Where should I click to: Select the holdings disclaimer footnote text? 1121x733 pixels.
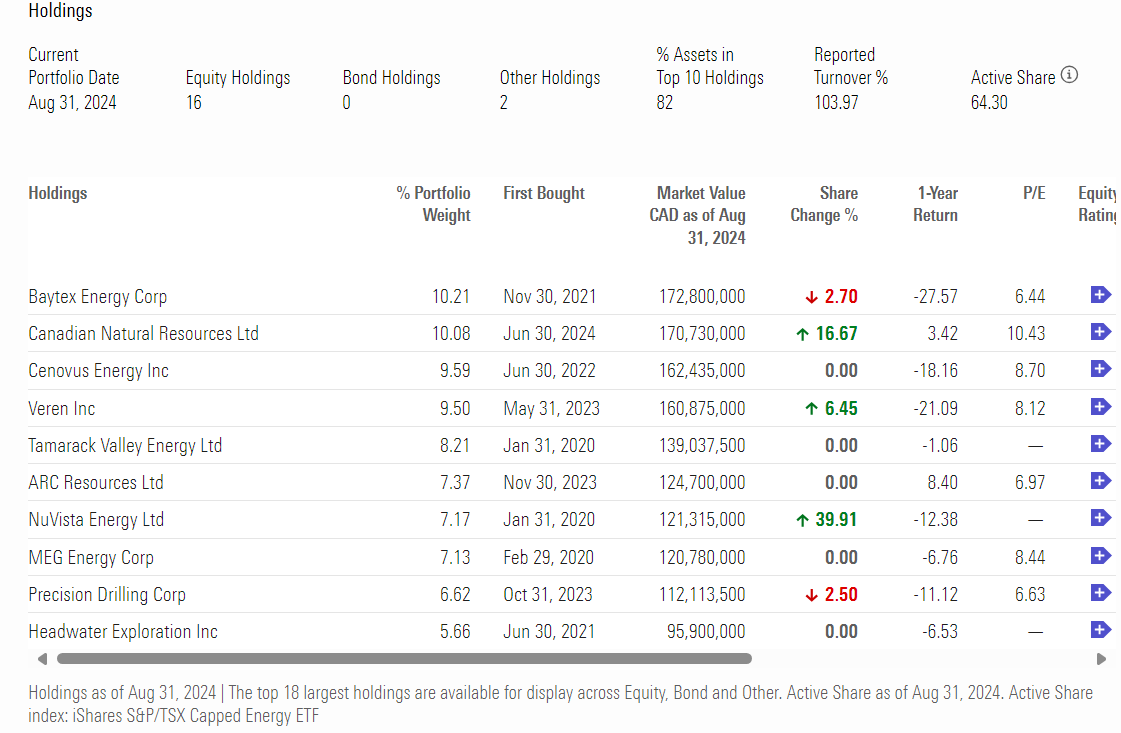click(560, 704)
